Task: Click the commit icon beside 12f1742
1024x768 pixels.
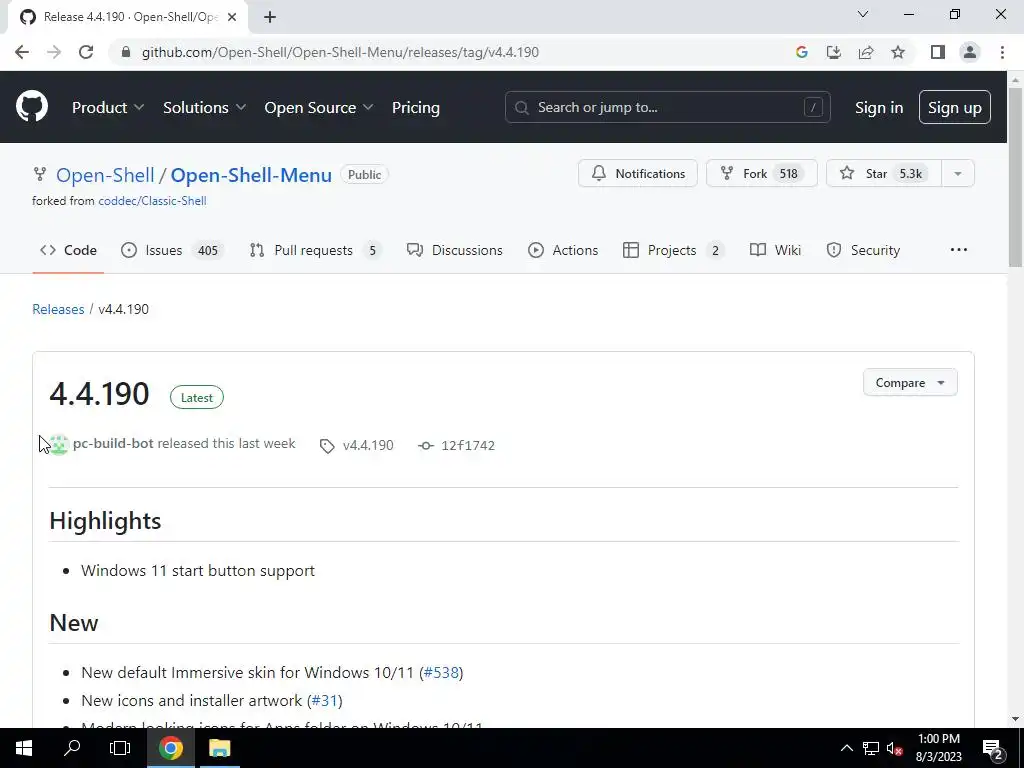Action: 426,445
